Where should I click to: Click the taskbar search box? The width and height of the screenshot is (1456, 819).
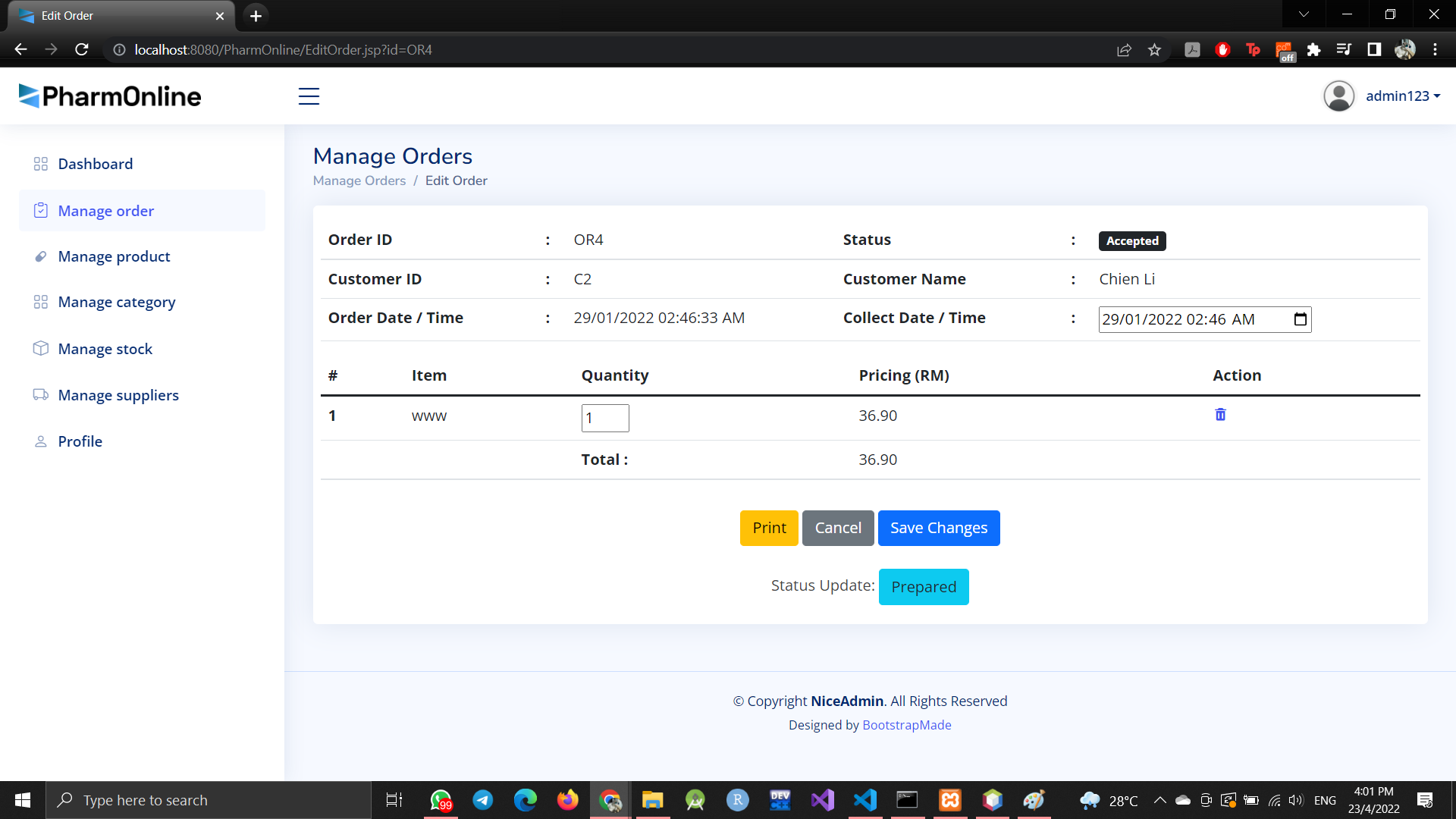coord(209,800)
